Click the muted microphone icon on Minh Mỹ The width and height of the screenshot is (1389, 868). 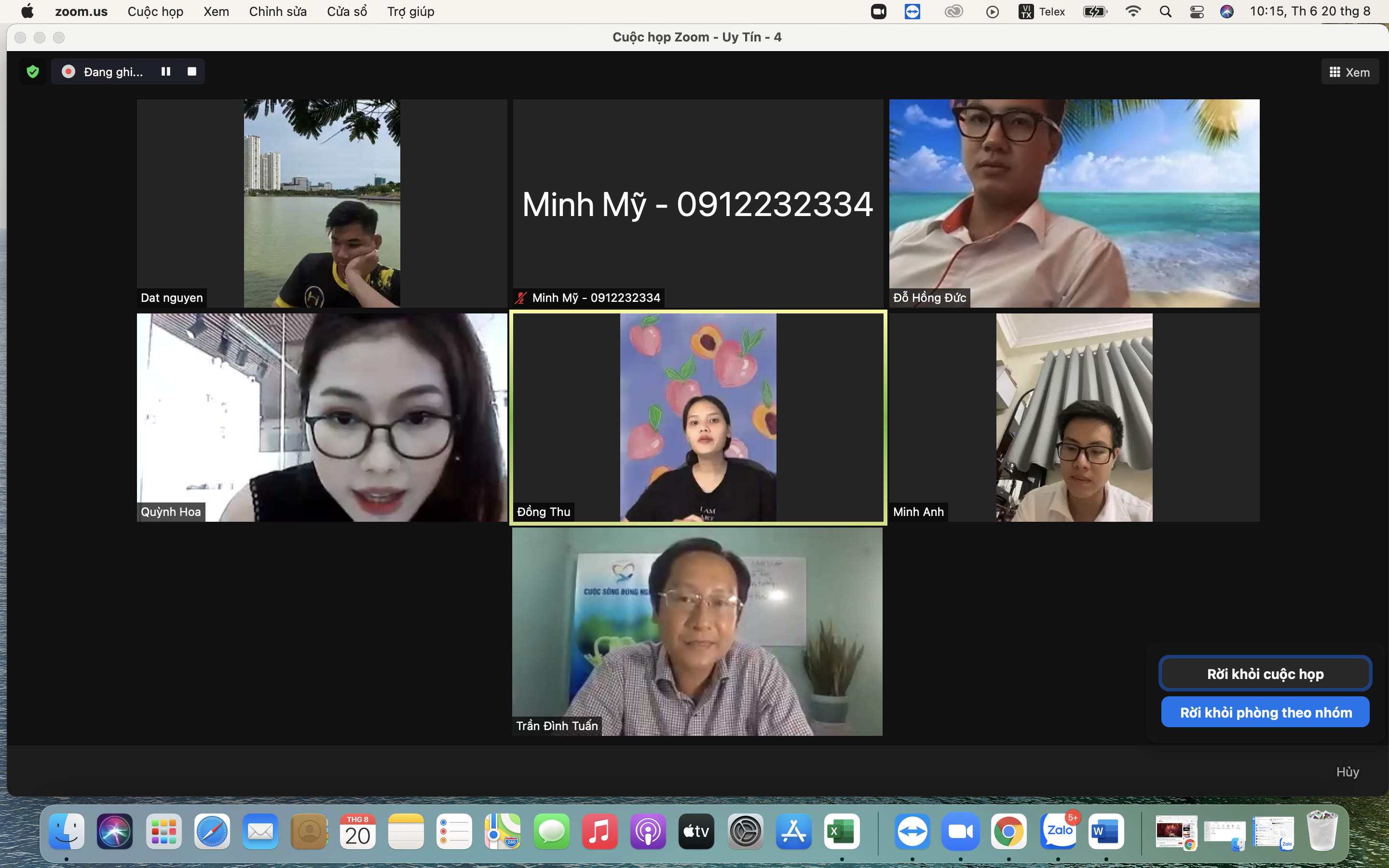pos(521,298)
